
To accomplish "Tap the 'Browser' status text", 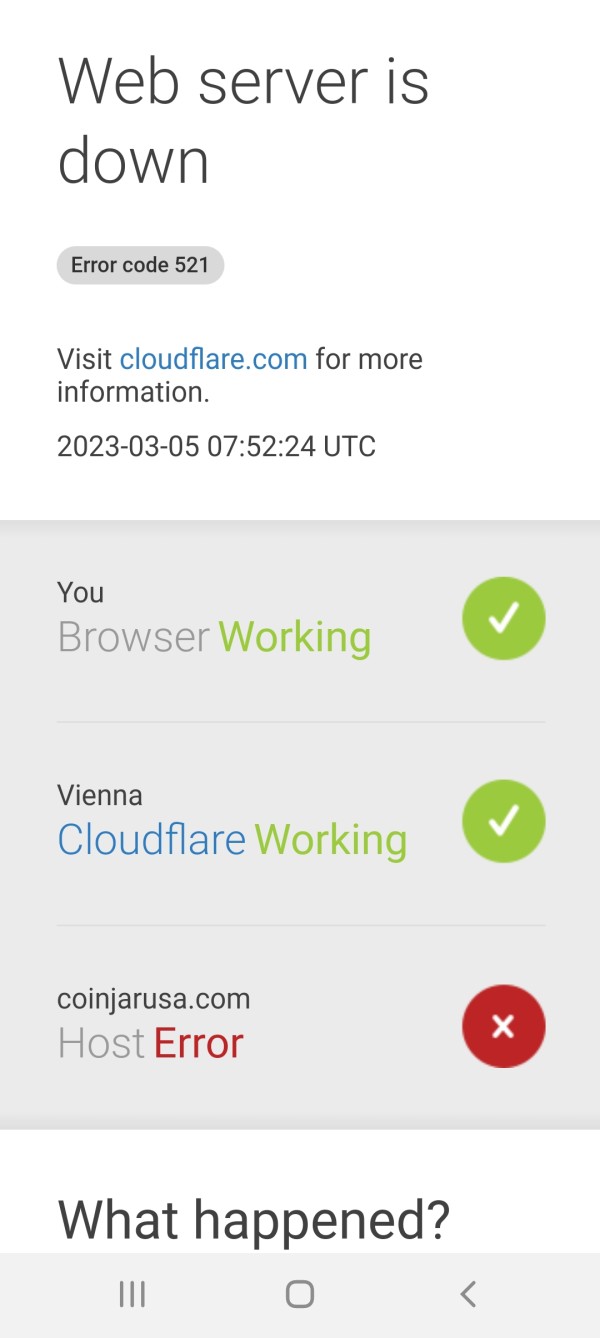I will click(x=134, y=637).
